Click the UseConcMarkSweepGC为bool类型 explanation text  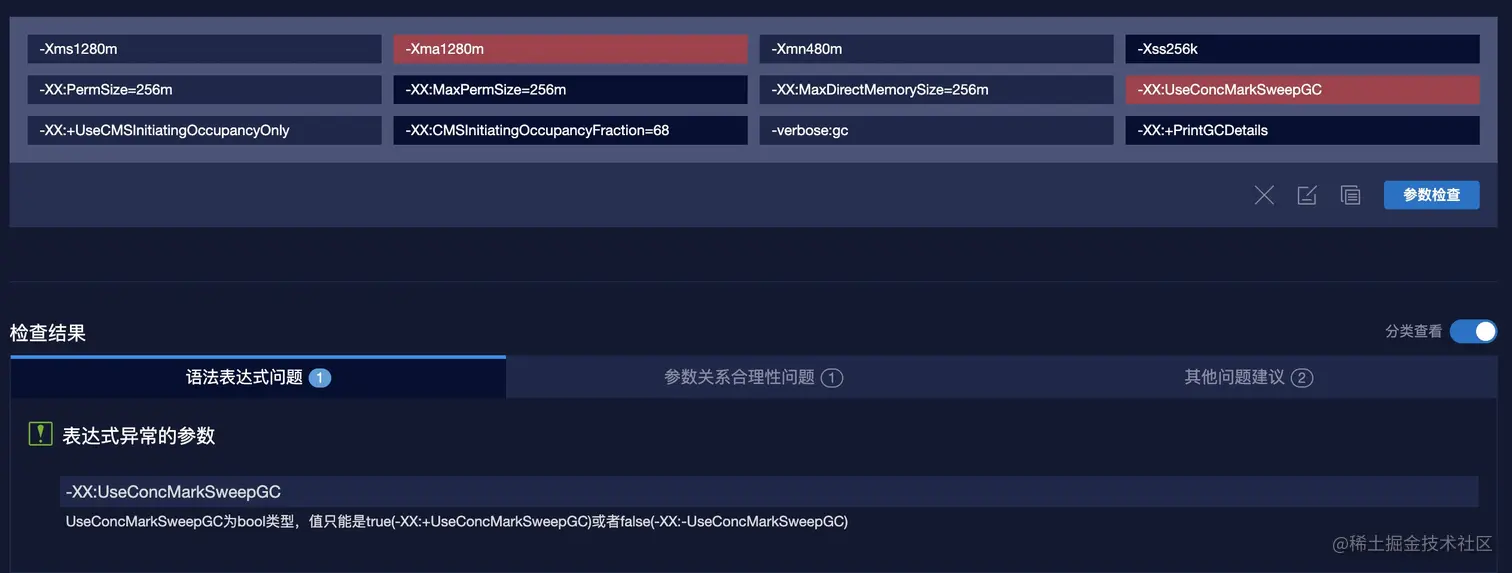tap(457, 522)
